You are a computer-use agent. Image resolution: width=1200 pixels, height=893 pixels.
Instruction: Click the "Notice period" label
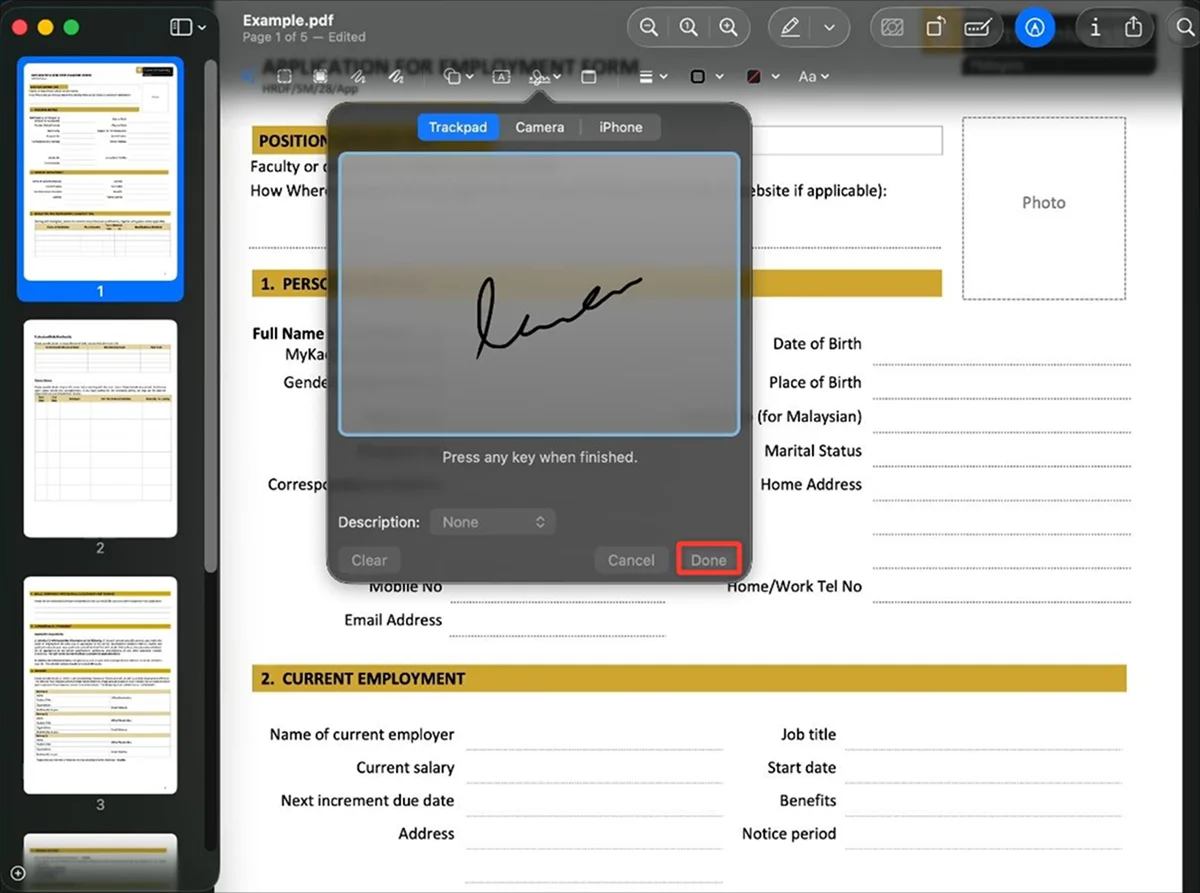click(789, 833)
